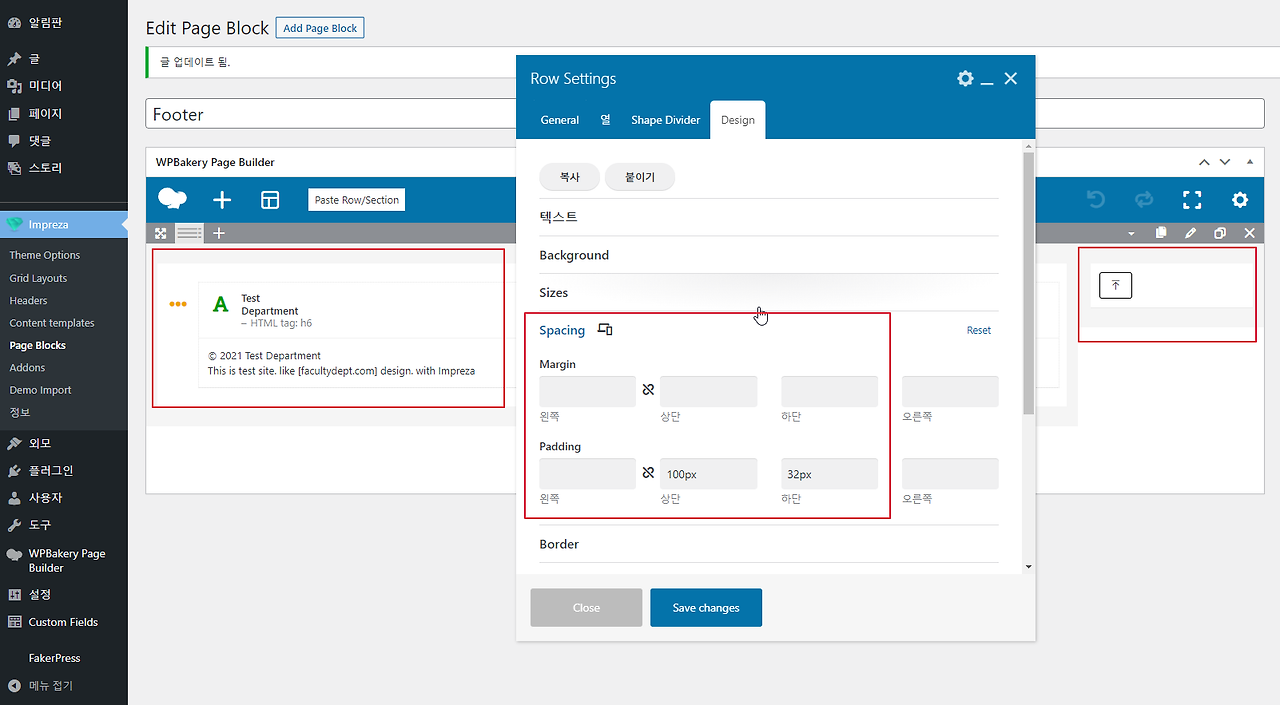
Task: Open Content templates submenu
Action: click(52, 323)
